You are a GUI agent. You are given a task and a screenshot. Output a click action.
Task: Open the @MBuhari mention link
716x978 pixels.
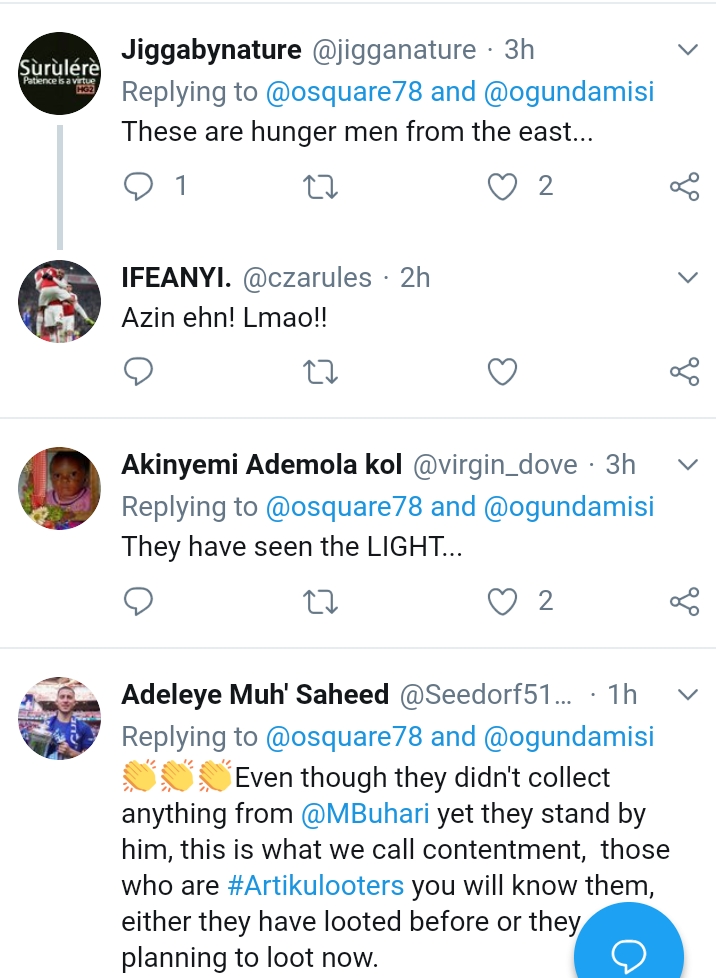(365, 814)
